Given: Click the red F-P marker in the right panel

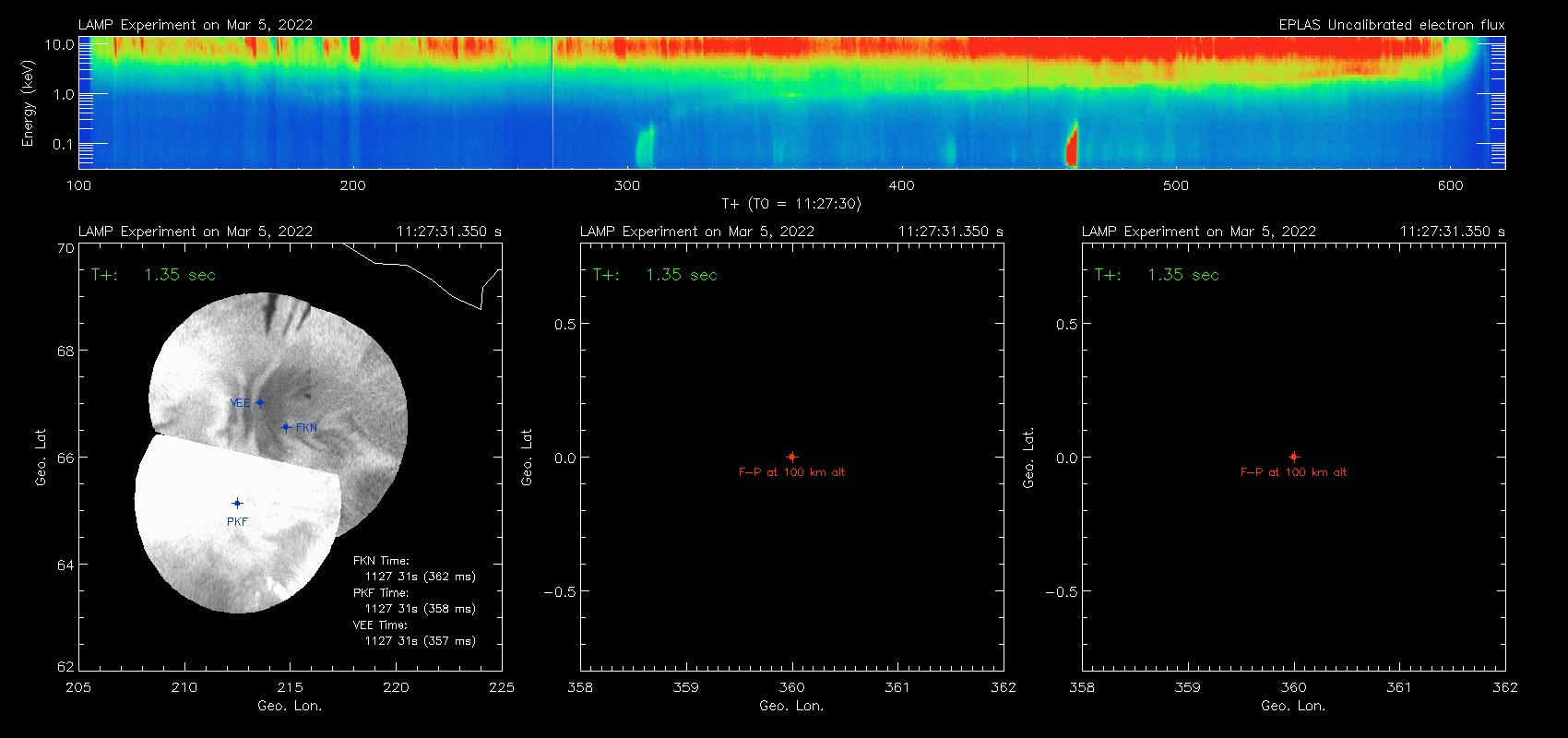Looking at the screenshot, I should (1293, 457).
